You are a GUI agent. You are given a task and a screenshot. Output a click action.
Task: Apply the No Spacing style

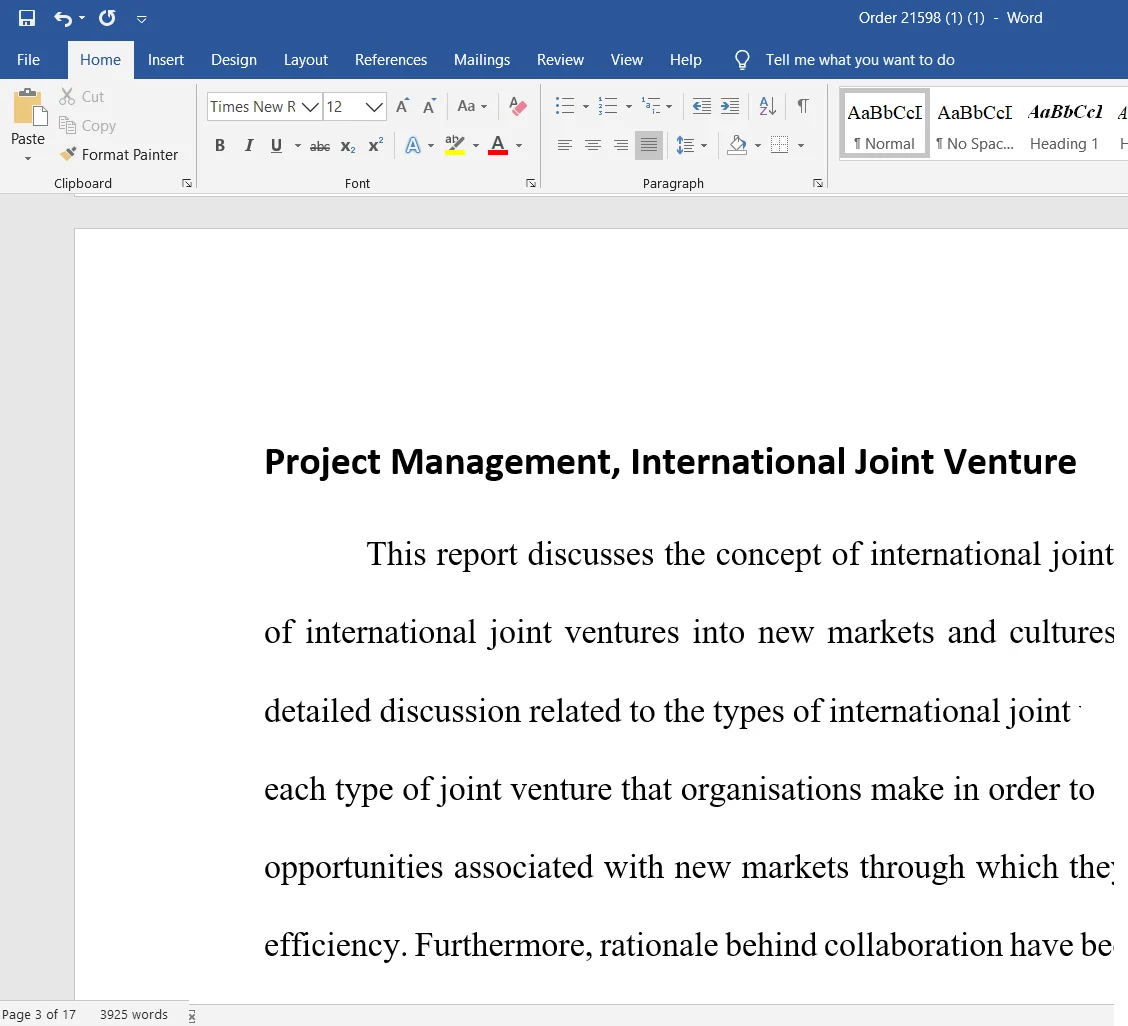click(x=975, y=124)
